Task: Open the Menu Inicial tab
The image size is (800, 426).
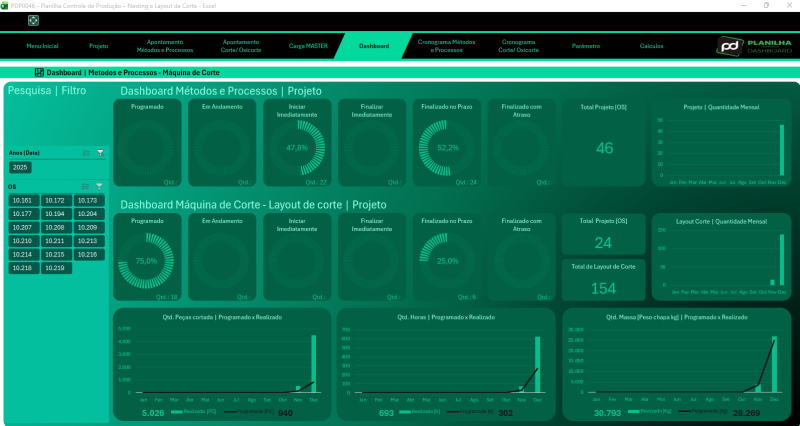Action: click(42, 46)
